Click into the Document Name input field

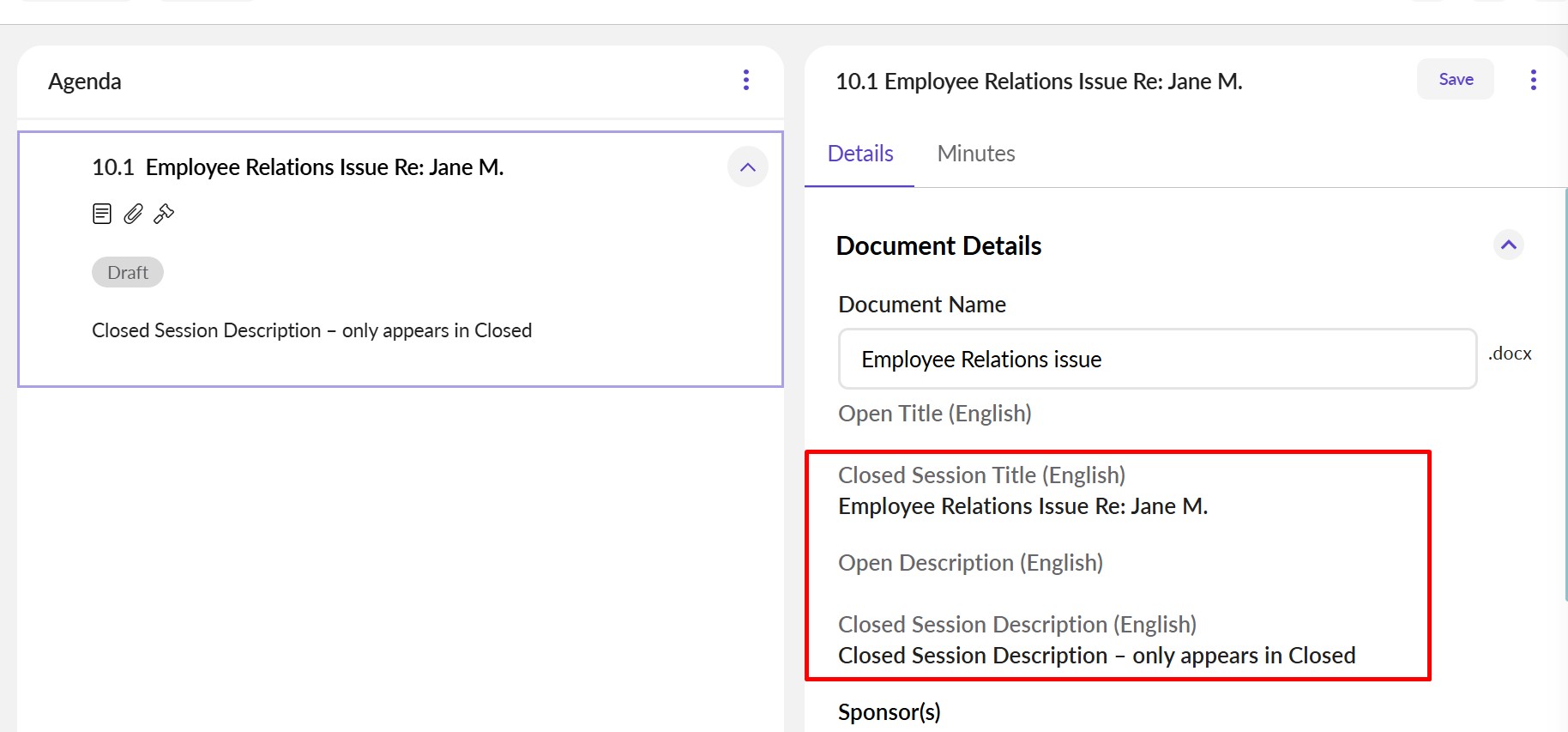pyautogui.click(x=1156, y=359)
